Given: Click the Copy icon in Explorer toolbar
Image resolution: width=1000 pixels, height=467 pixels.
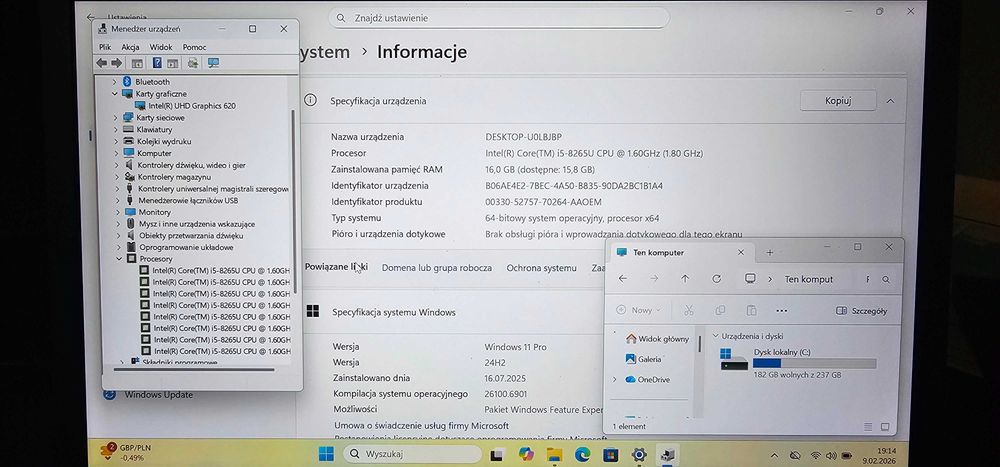Looking at the screenshot, I should coord(720,310).
